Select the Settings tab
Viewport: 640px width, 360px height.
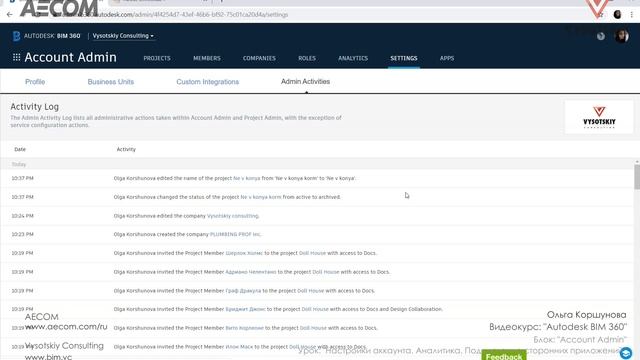[x=404, y=58]
